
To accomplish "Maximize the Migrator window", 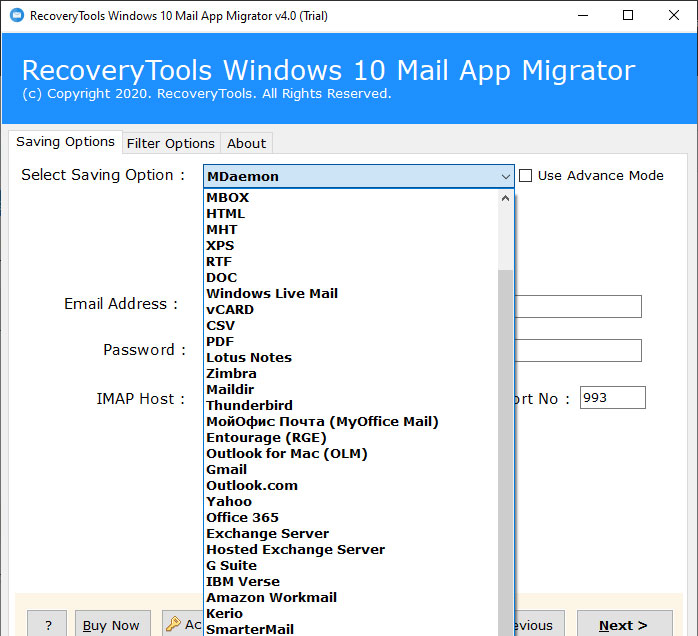I will (x=628, y=16).
